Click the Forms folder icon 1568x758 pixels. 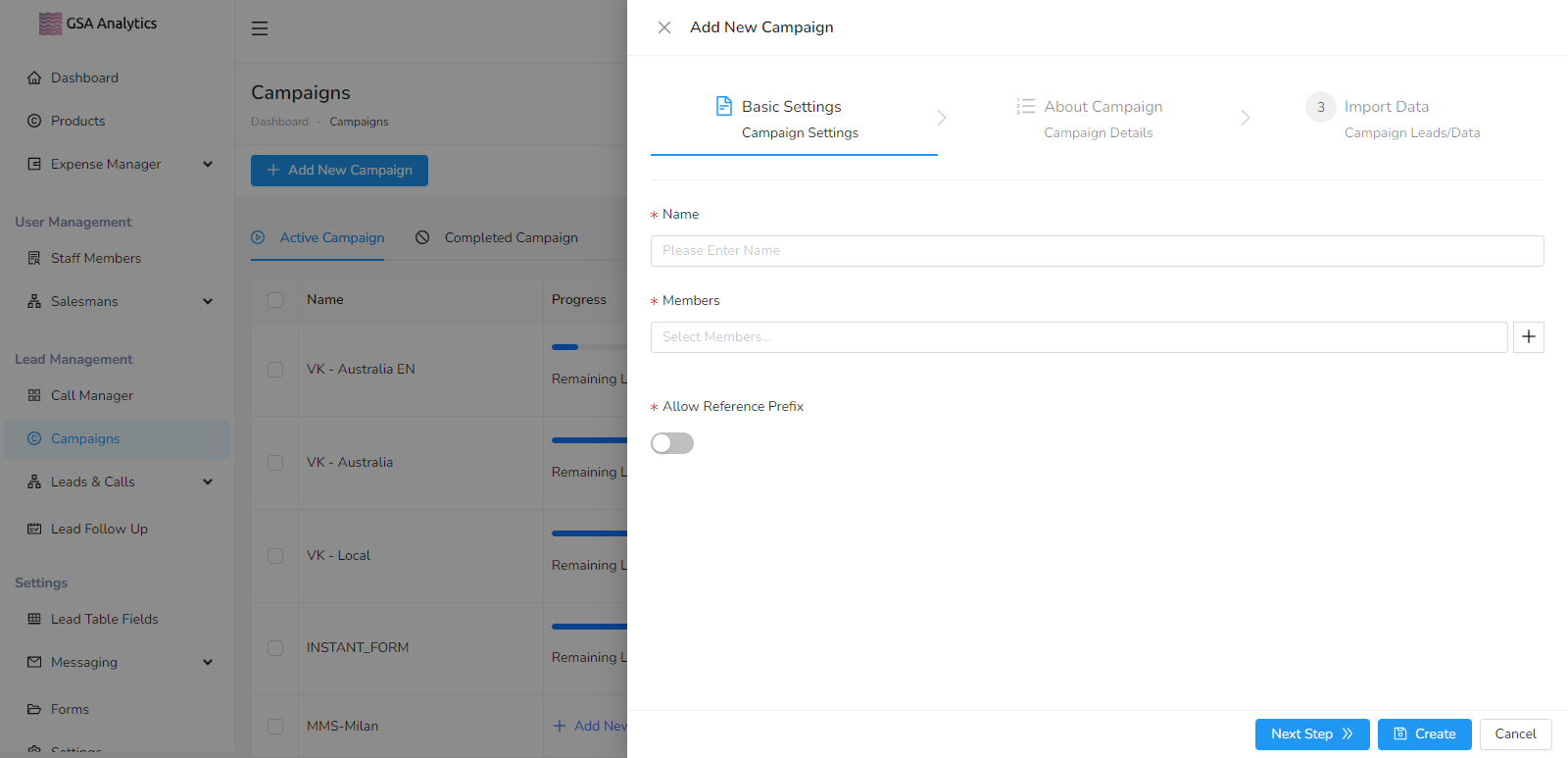(34, 709)
